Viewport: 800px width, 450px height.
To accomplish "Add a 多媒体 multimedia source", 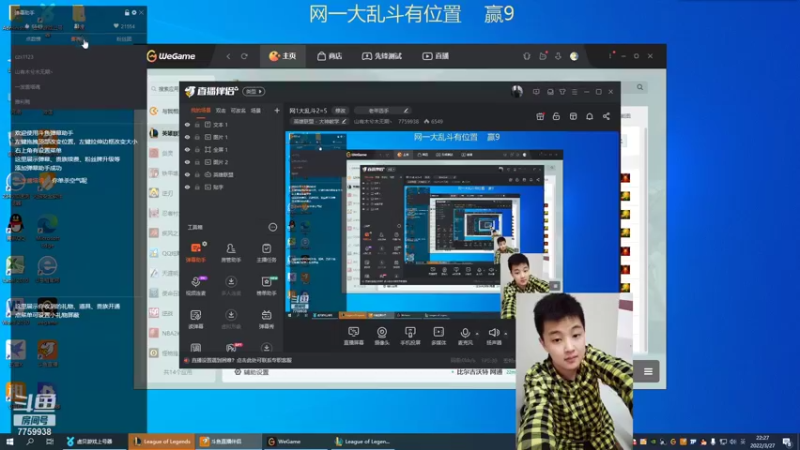I will coord(439,336).
